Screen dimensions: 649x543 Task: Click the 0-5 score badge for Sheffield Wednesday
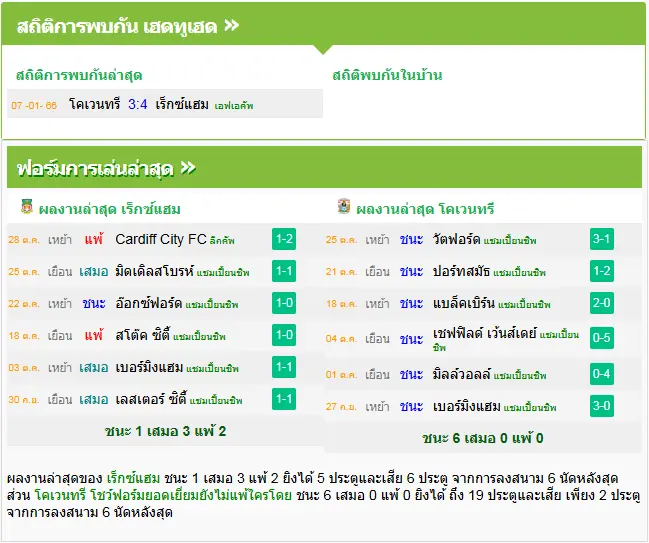tap(601, 338)
